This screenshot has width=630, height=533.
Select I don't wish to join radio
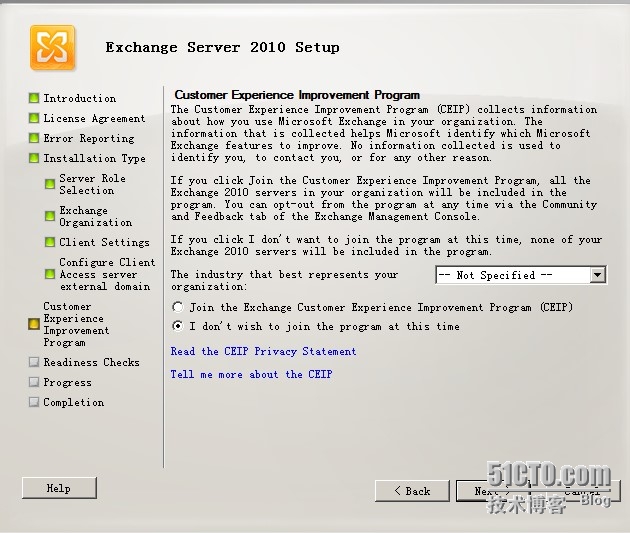pos(178,326)
